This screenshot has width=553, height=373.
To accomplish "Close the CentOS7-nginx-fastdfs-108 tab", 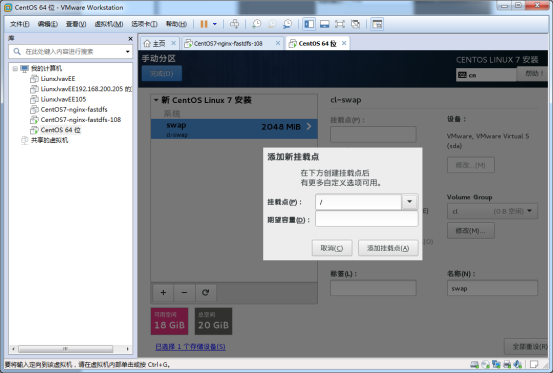I will tap(278, 43).
